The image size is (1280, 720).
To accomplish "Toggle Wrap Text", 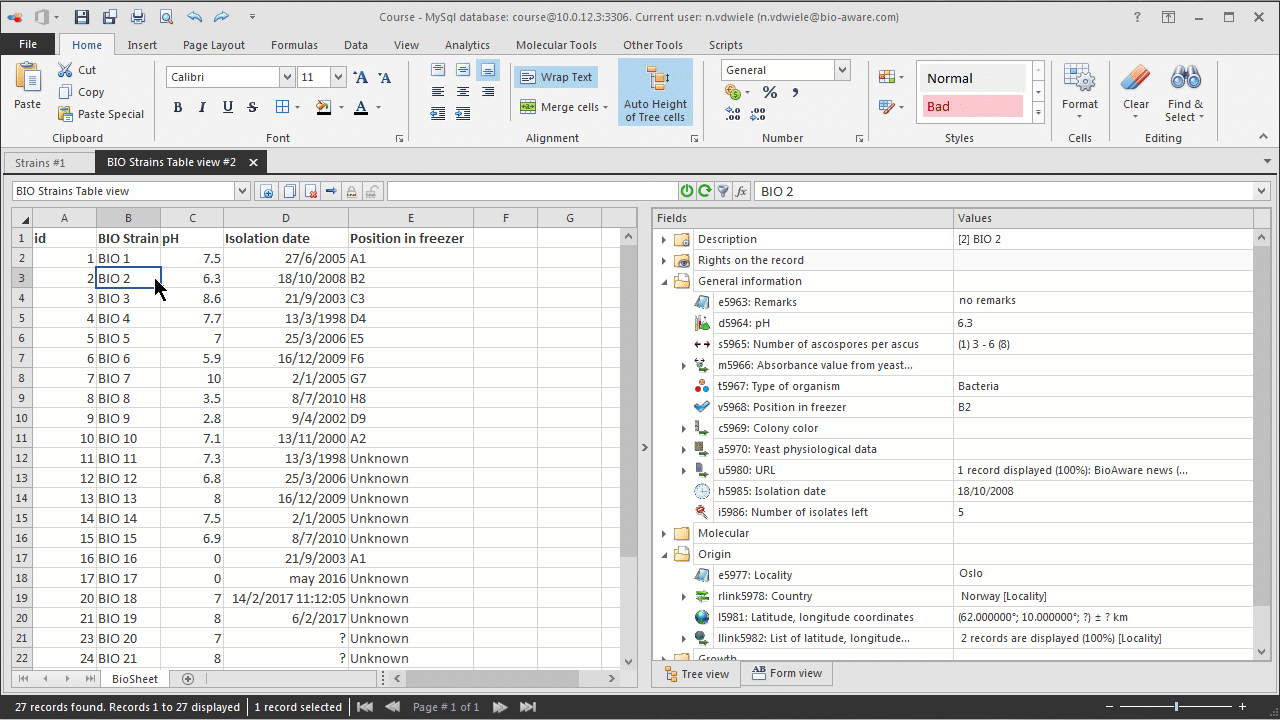I will point(555,77).
